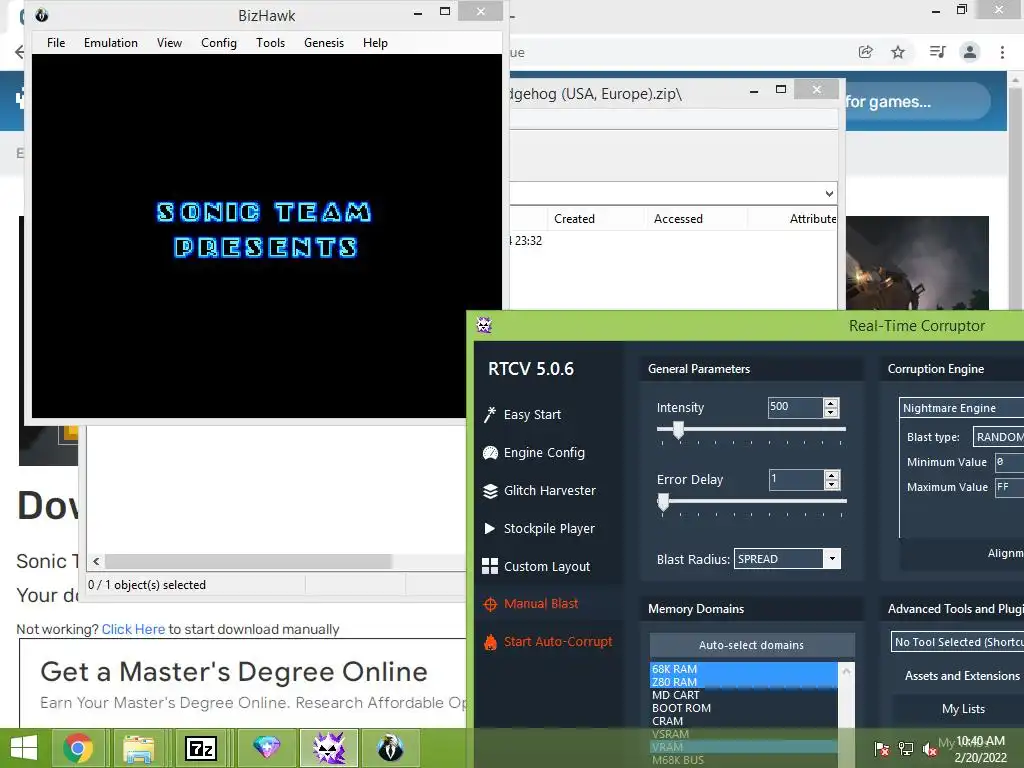Select VSRAM memory domain

click(743, 734)
